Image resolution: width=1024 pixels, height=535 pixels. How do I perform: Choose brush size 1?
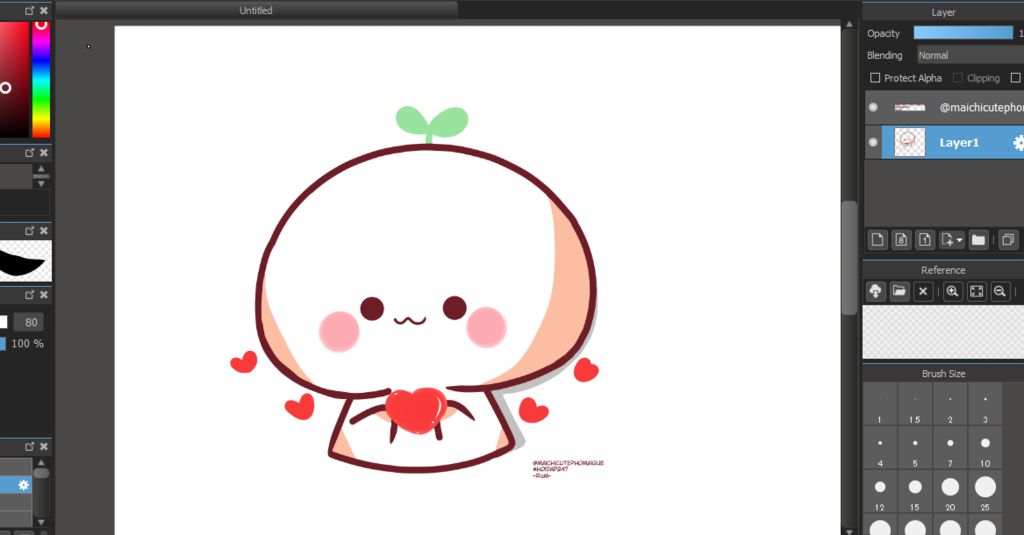tap(880, 404)
